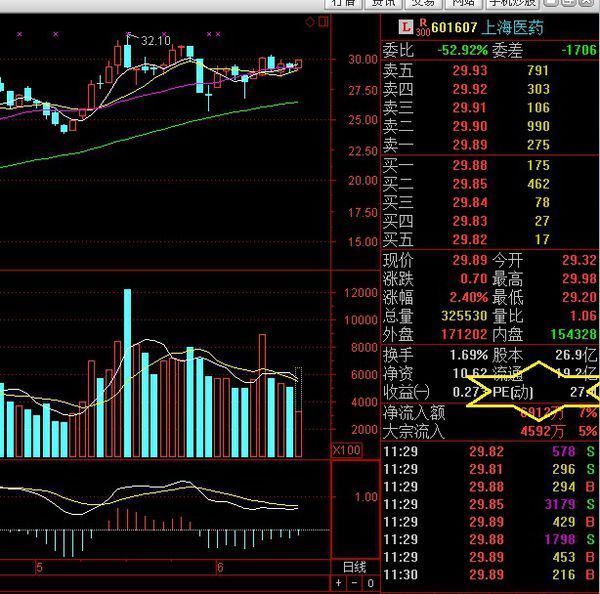The image size is (600, 594).
Task: Select the 买一 bid price 29.88 row
Action: (x=490, y=165)
